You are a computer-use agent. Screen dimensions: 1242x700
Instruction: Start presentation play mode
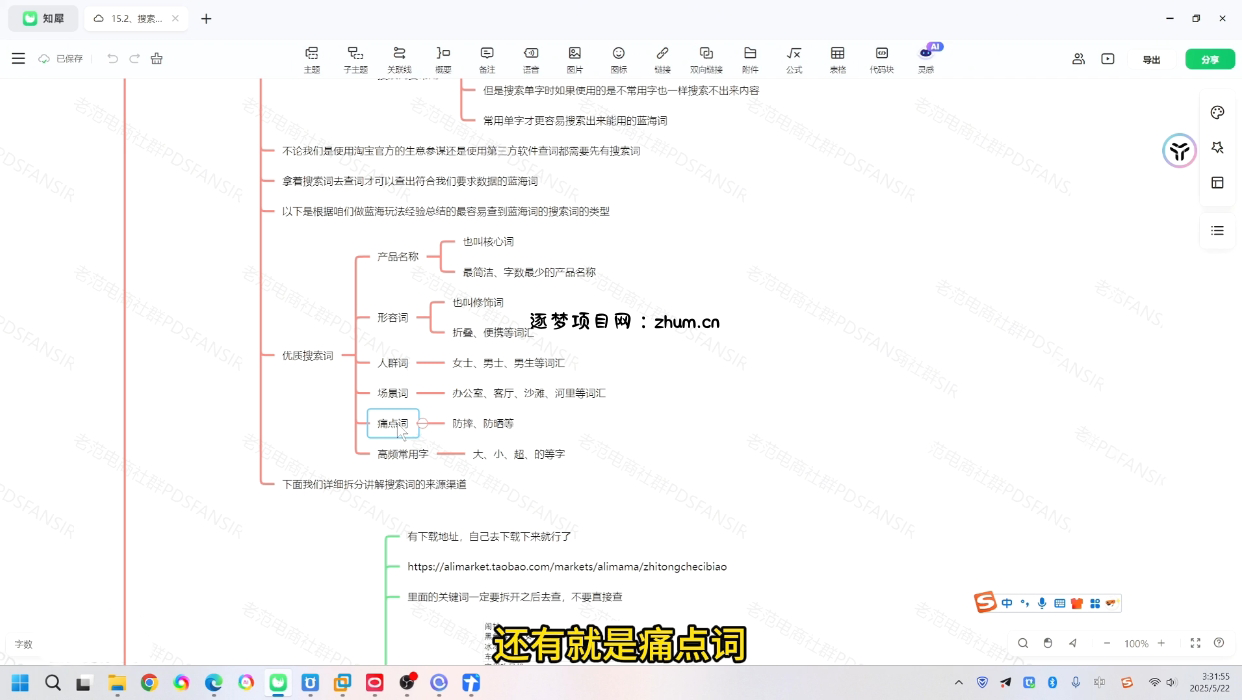coord(1108,59)
